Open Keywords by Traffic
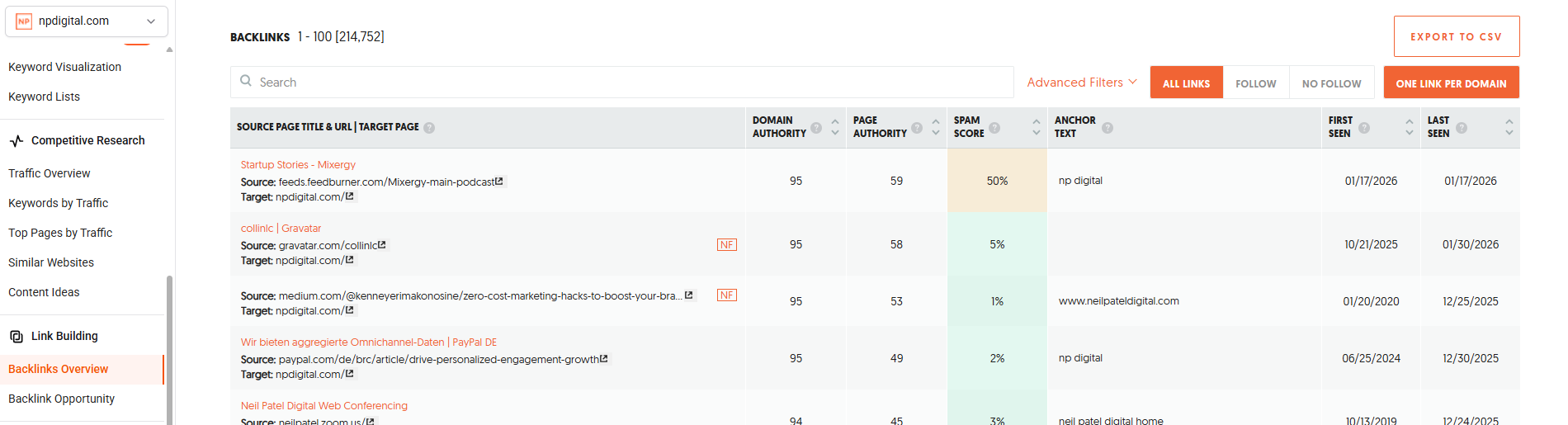The width and height of the screenshot is (1568, 425). point(58,203)
